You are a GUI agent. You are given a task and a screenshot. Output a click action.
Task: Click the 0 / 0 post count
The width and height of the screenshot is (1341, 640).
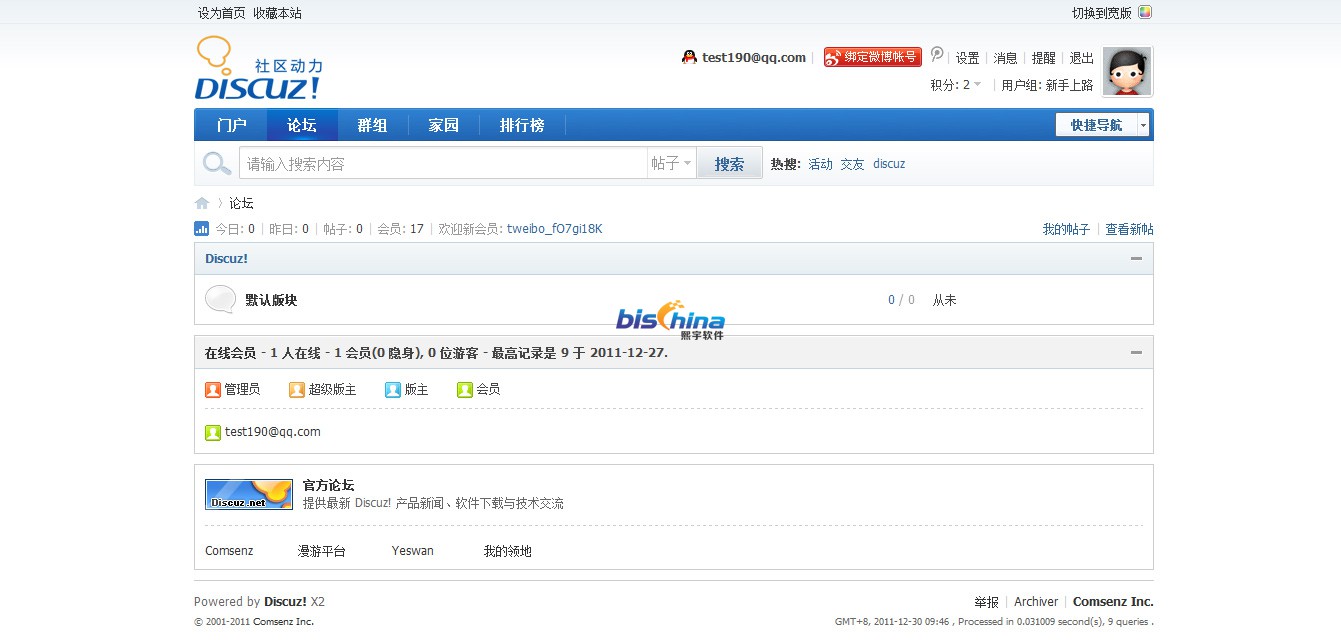[901, 300]
